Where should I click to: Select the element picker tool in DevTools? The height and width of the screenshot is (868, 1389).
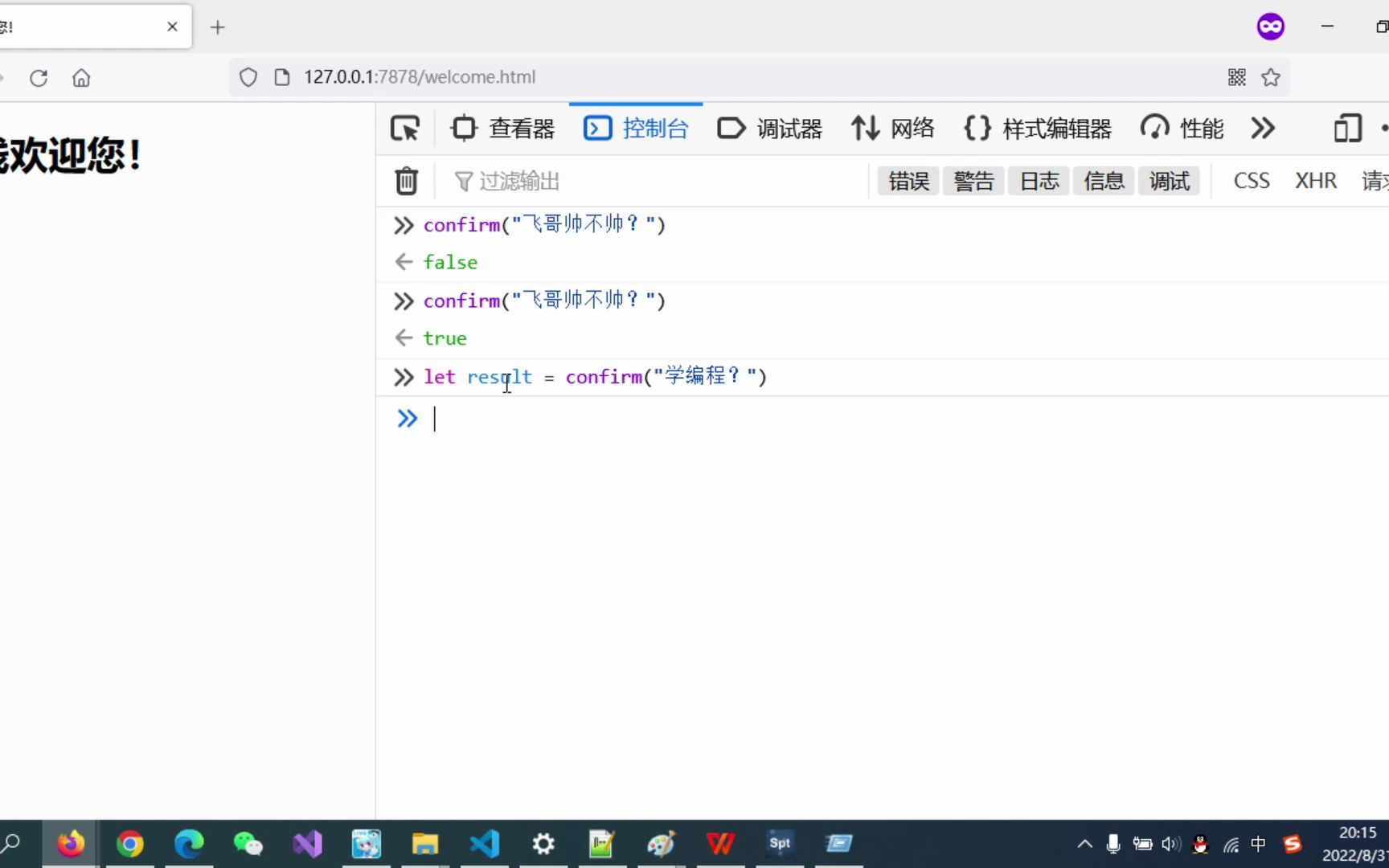[405, 128]
